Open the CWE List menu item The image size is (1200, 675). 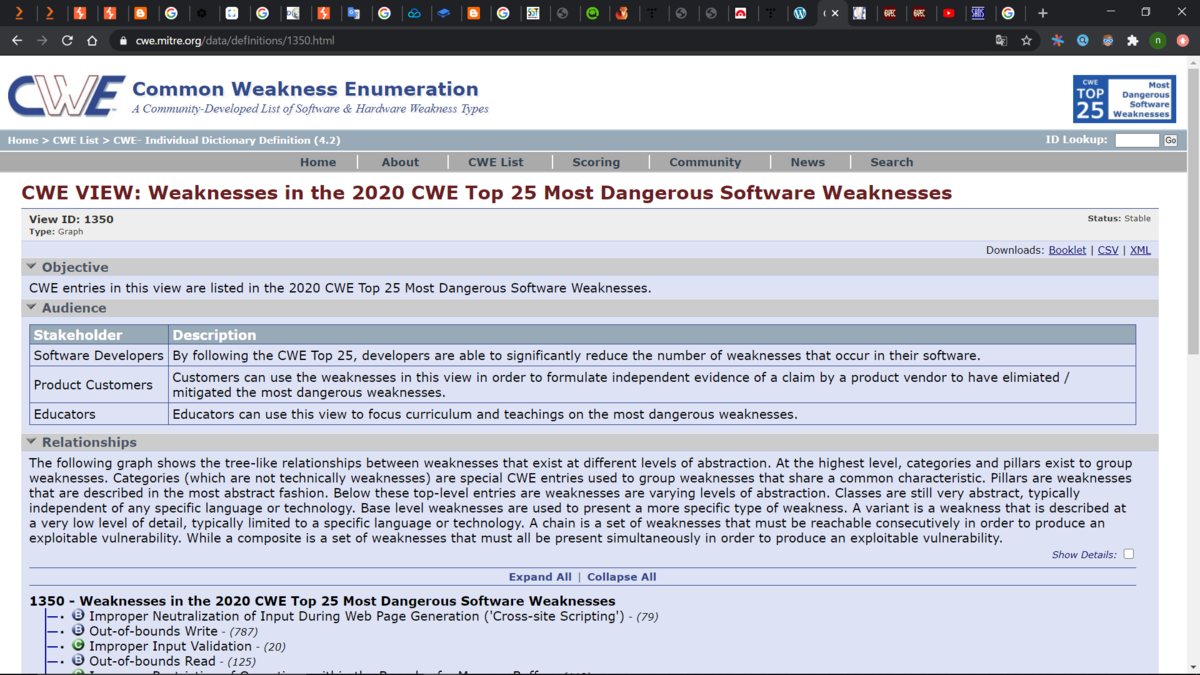click(x=496, y=162)
